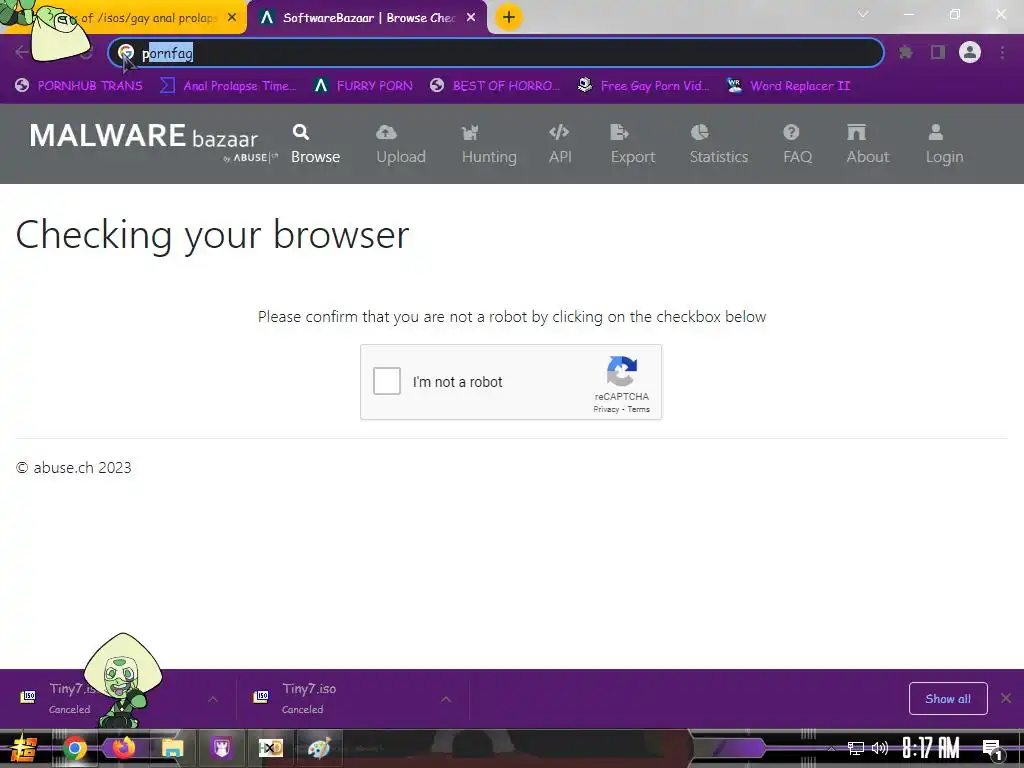Open the tab search dropdown arrow
The image size is (1024, 768).
(863, 14)
